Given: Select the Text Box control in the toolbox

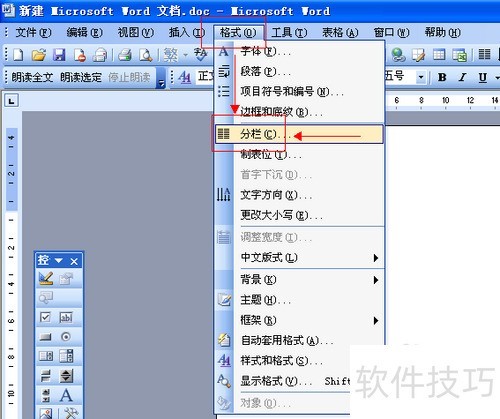Looking at the screenshot, I should click(66, 317).
